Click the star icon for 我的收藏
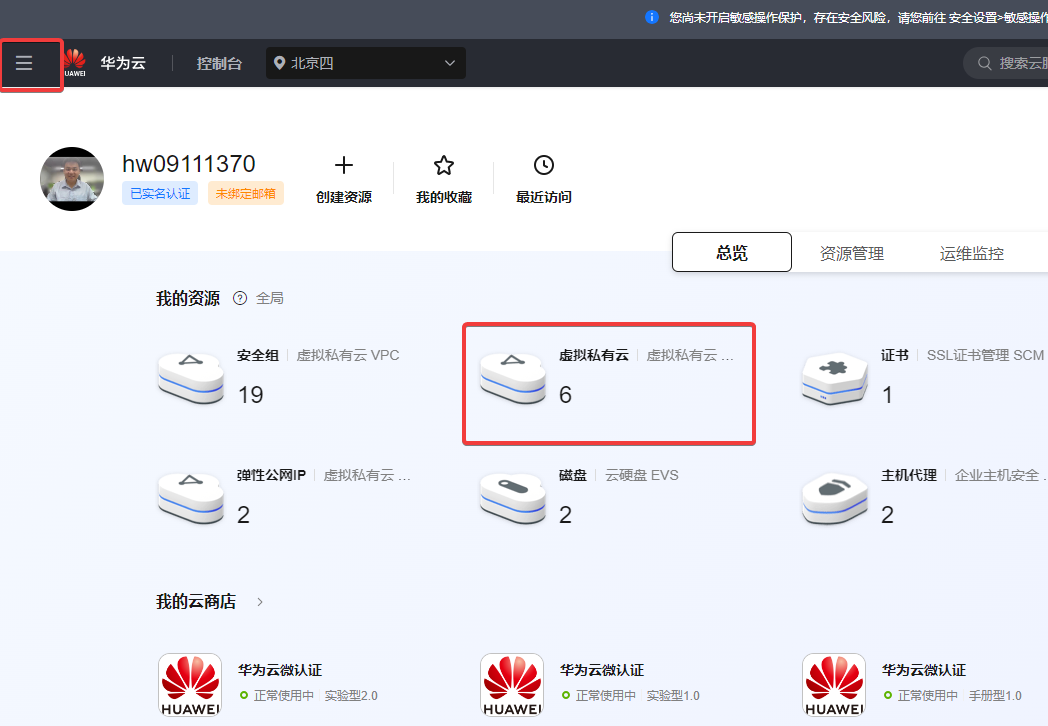This screenshot has height=726, width=1048. [444, 165]
